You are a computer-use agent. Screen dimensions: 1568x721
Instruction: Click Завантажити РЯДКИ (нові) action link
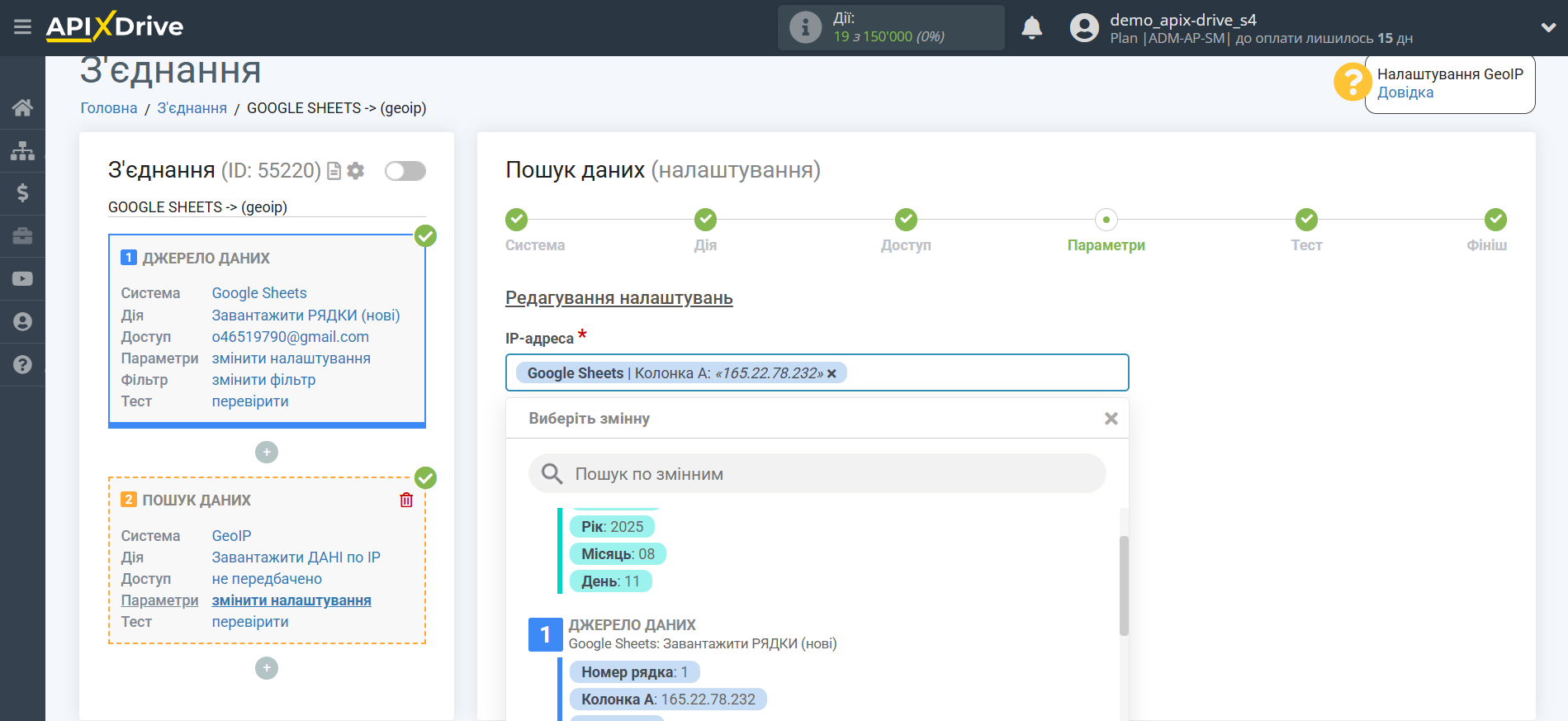pyautogui.click(x=306, y=315)
